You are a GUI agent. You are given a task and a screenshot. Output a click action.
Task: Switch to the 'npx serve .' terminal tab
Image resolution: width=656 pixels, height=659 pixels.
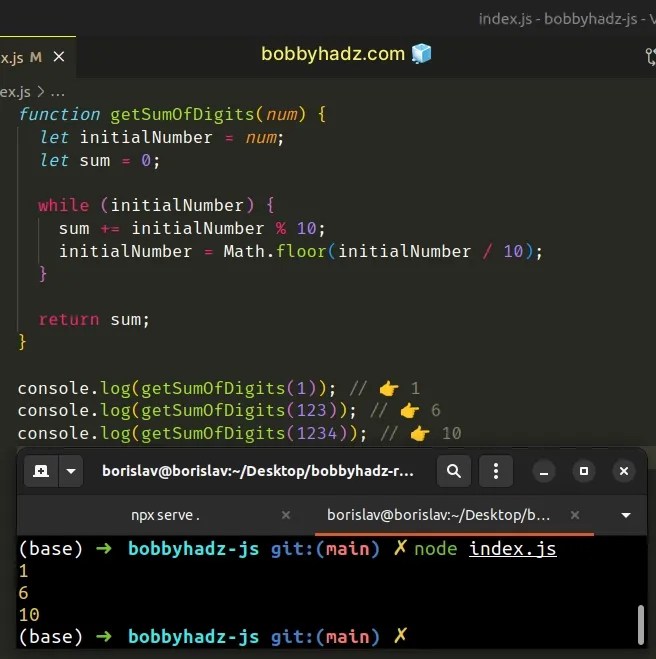[166, 515]
